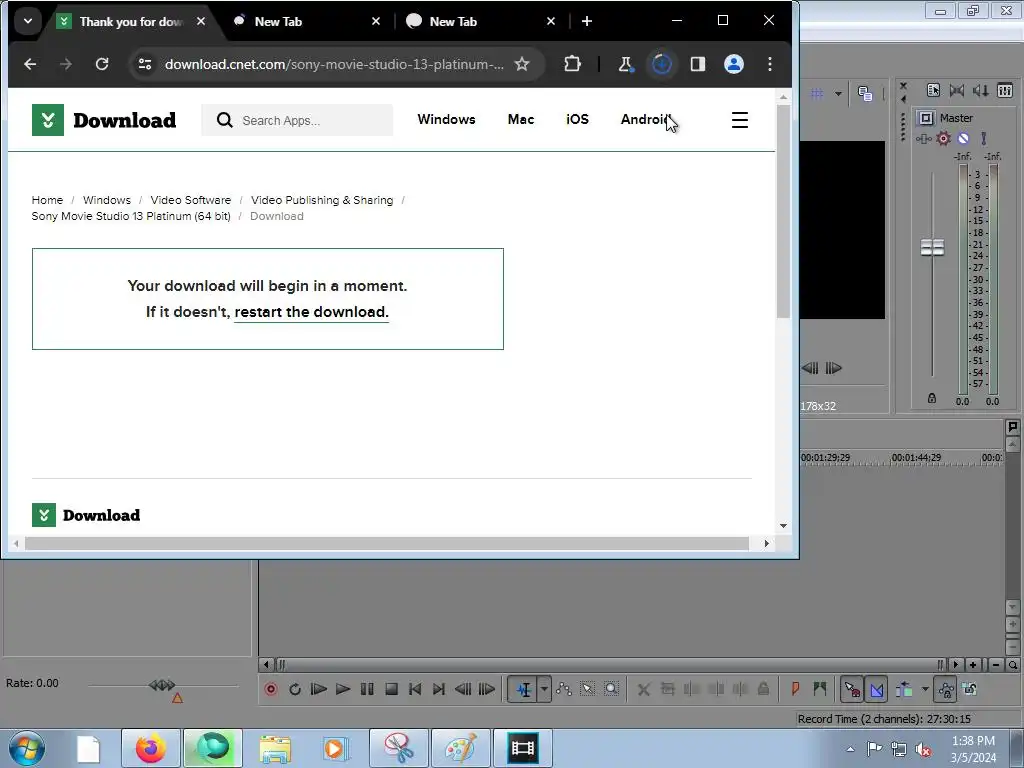Click the Insert Marker orange flag icon

click(x=795, y=689)
